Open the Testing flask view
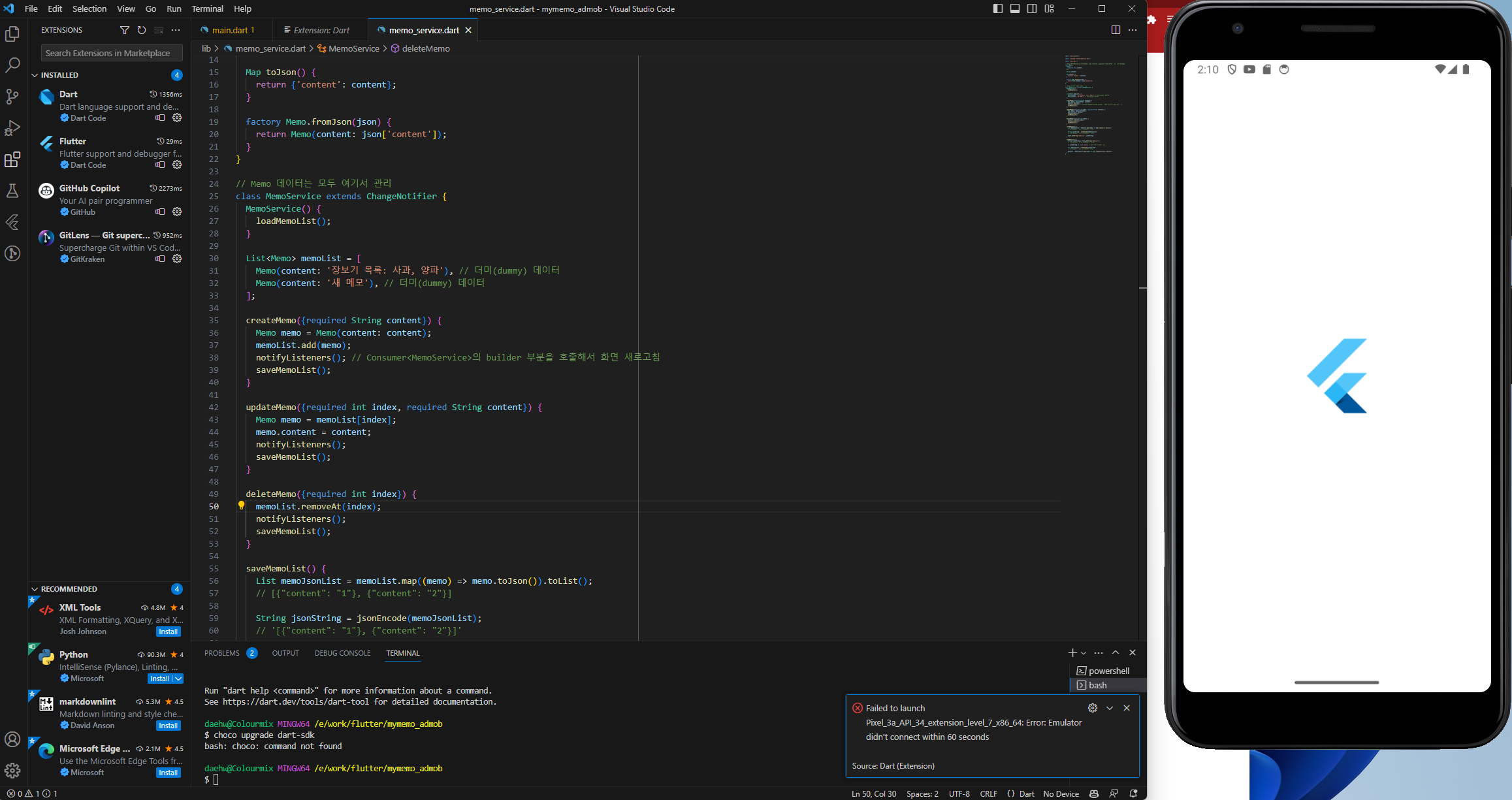Screen dimensions: 1512x800 tap(12, 191)
